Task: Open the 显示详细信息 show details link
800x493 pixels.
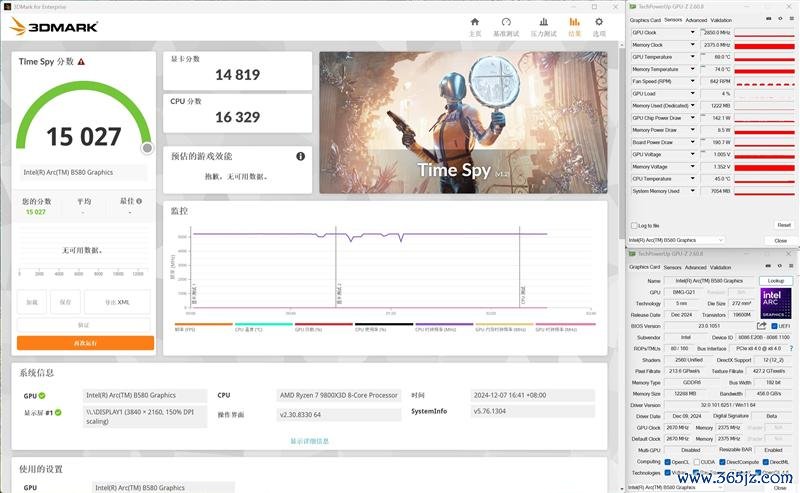Action: tap(310, 441)
